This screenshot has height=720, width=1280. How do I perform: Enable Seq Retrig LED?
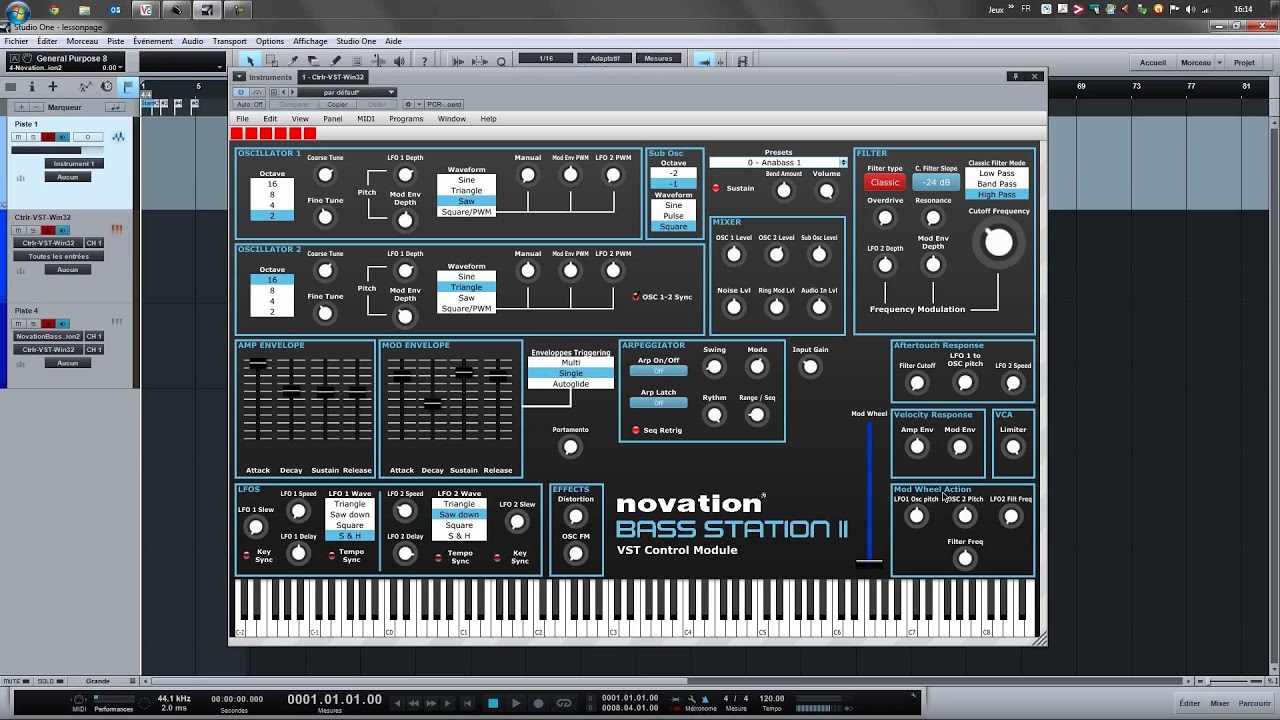[x=636, y=430]
